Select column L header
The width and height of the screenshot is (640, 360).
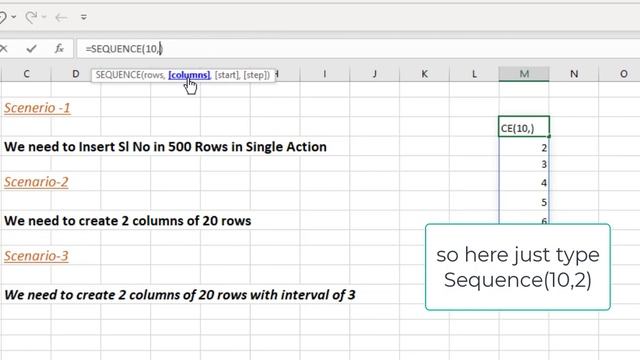(474, 74)
